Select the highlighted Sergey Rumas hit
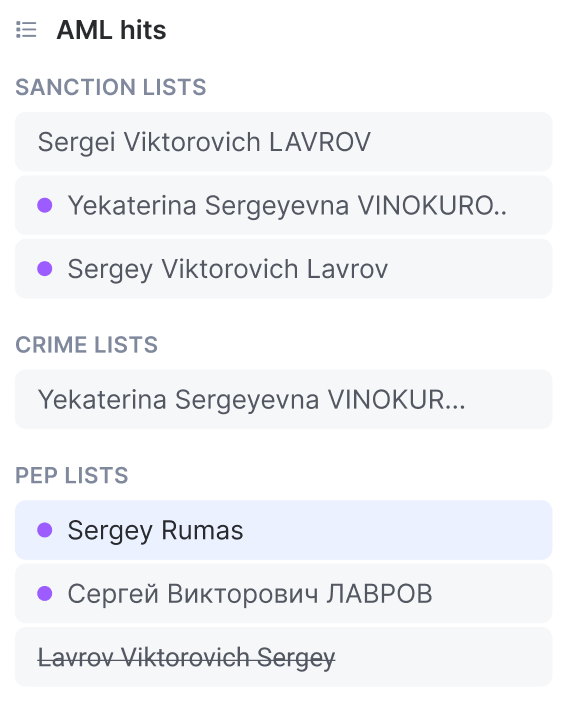570x702 pixels. [283, 530]
